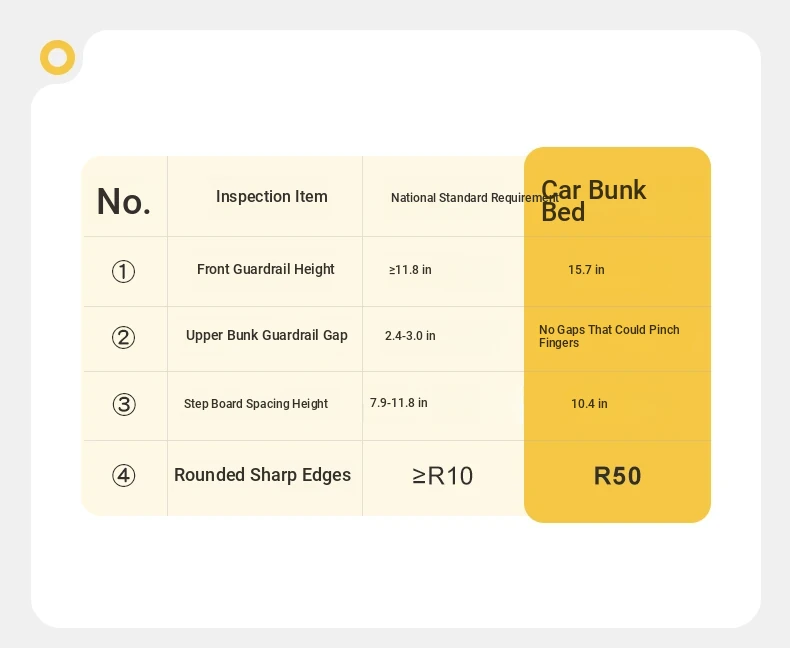Click the '10.4 in' value
The width and height of the screenshot is (790, 648).
pos(589,404)
